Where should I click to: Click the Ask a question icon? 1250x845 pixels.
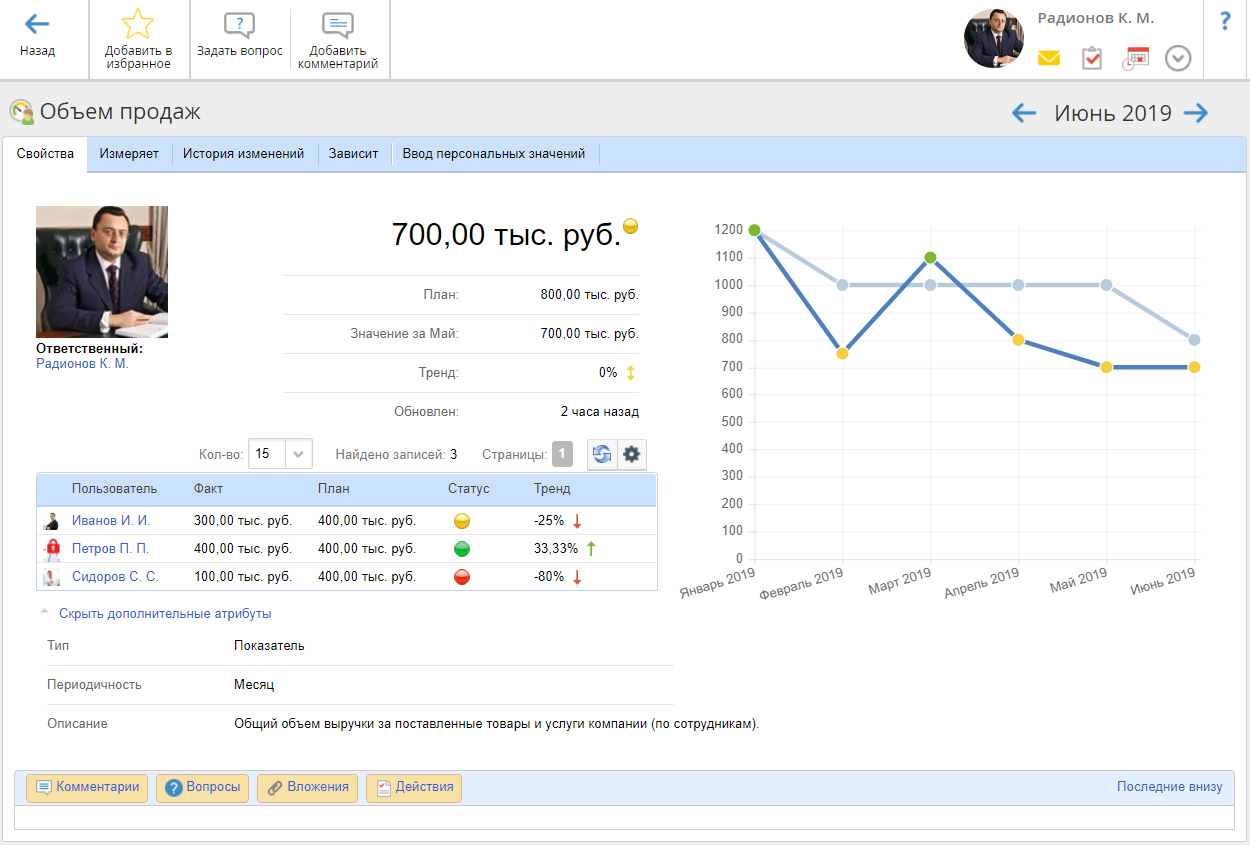coord(239,26)
